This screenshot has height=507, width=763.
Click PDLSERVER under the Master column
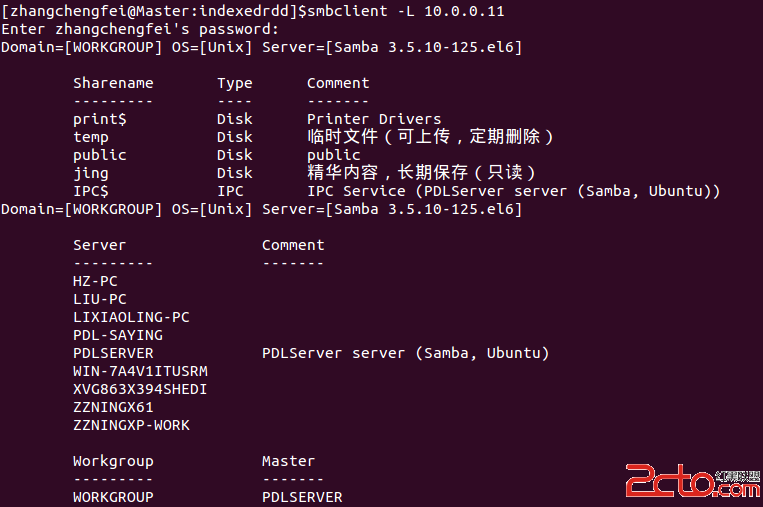coord(302,497)
